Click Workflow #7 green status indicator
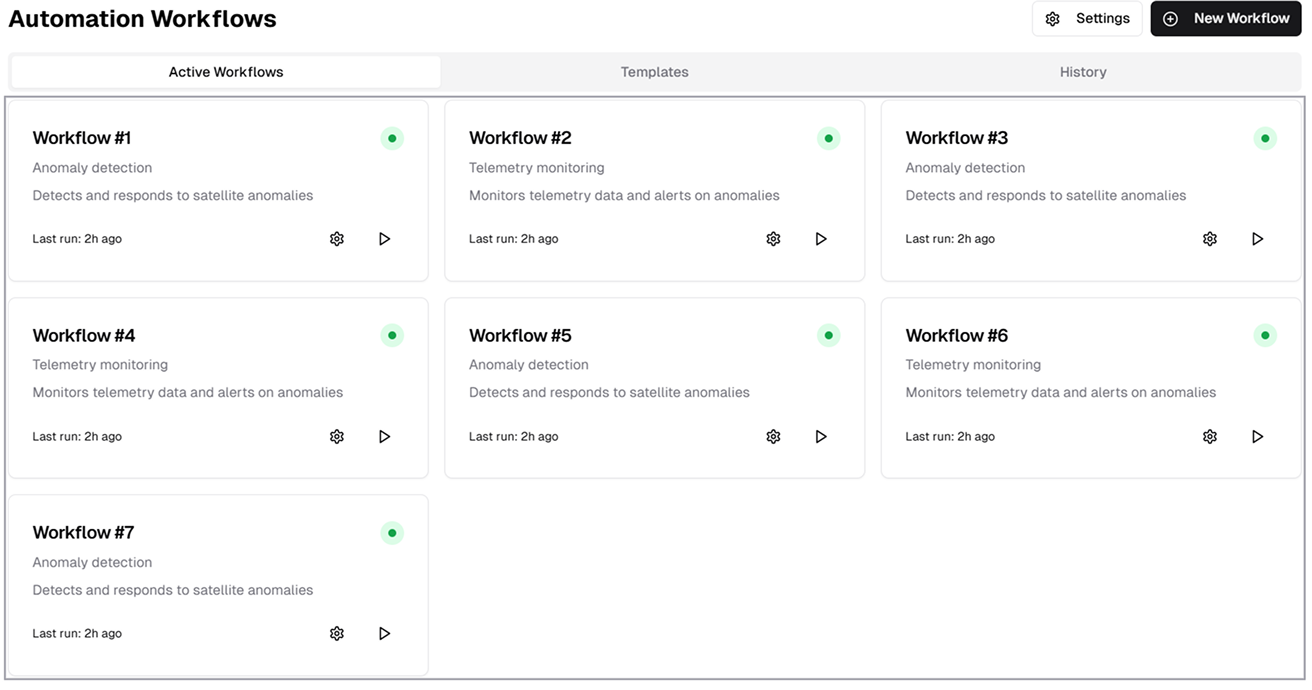Screen dimensions: 1312x690 coord(392,533)
